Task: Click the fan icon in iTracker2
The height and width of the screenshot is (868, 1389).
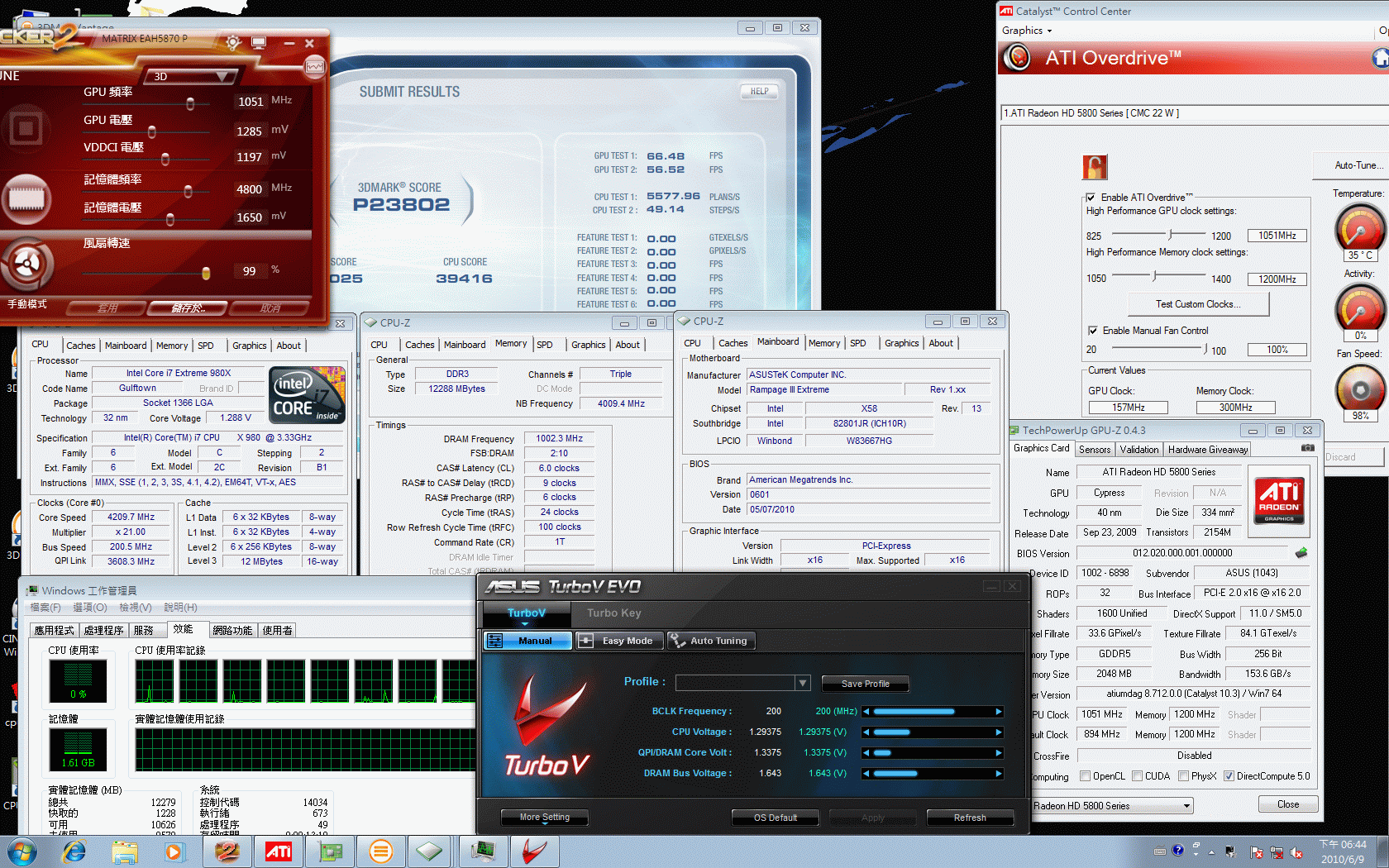Action: pos(26,265)
